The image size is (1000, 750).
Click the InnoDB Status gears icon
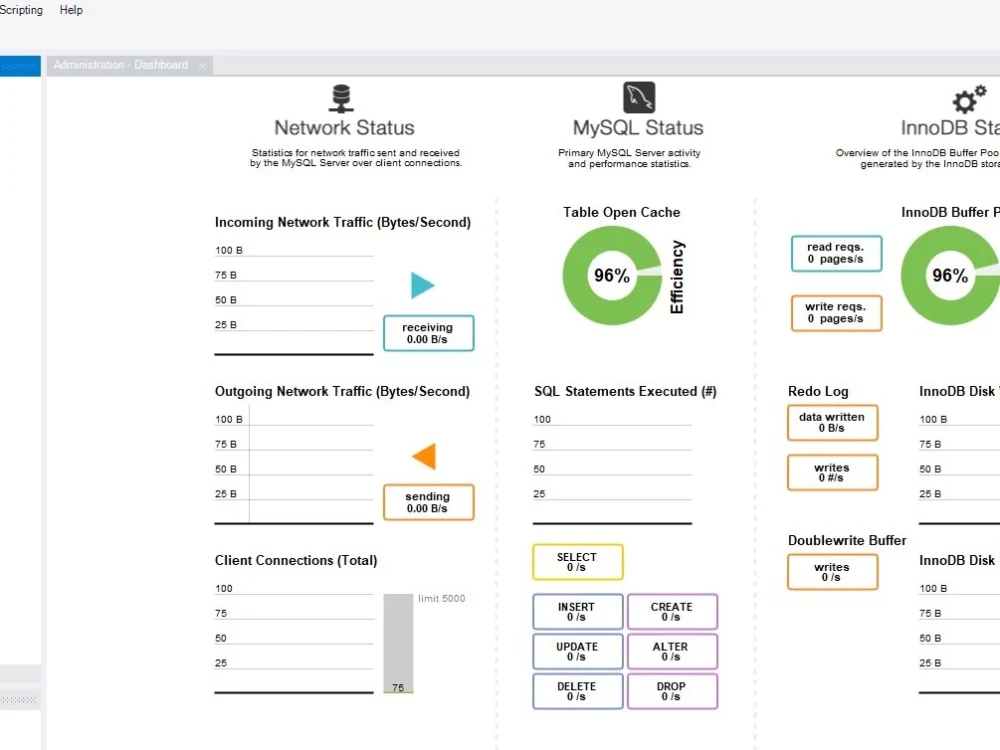[969, 99]
